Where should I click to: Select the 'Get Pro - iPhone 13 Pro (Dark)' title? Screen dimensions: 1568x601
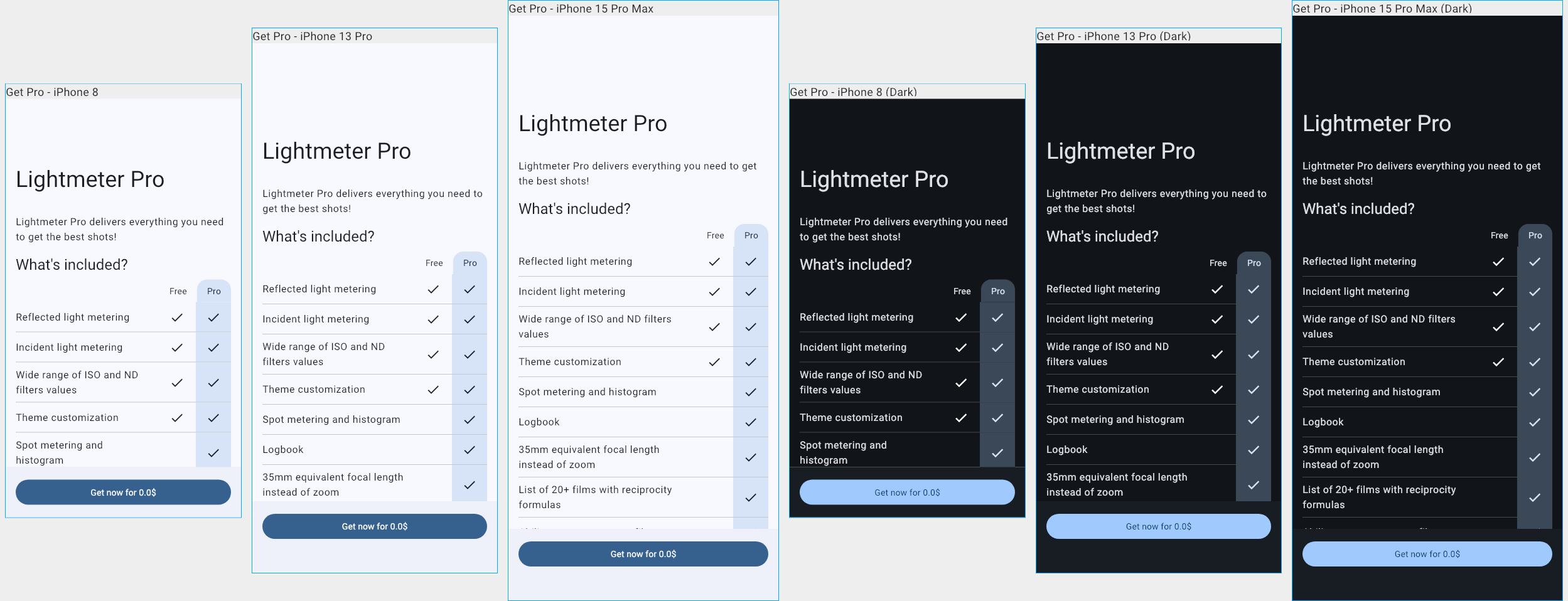(x=1114, y=36)
